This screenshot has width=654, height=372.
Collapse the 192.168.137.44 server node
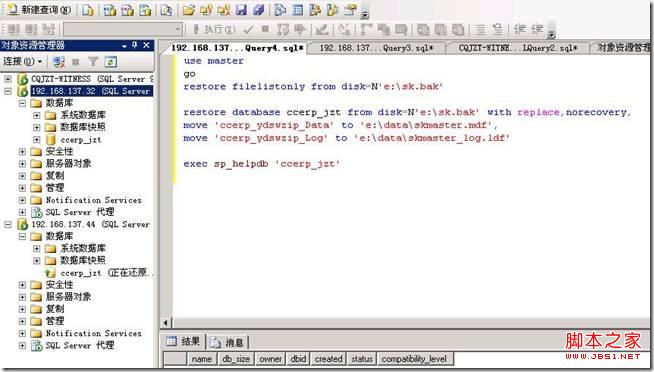8,224
